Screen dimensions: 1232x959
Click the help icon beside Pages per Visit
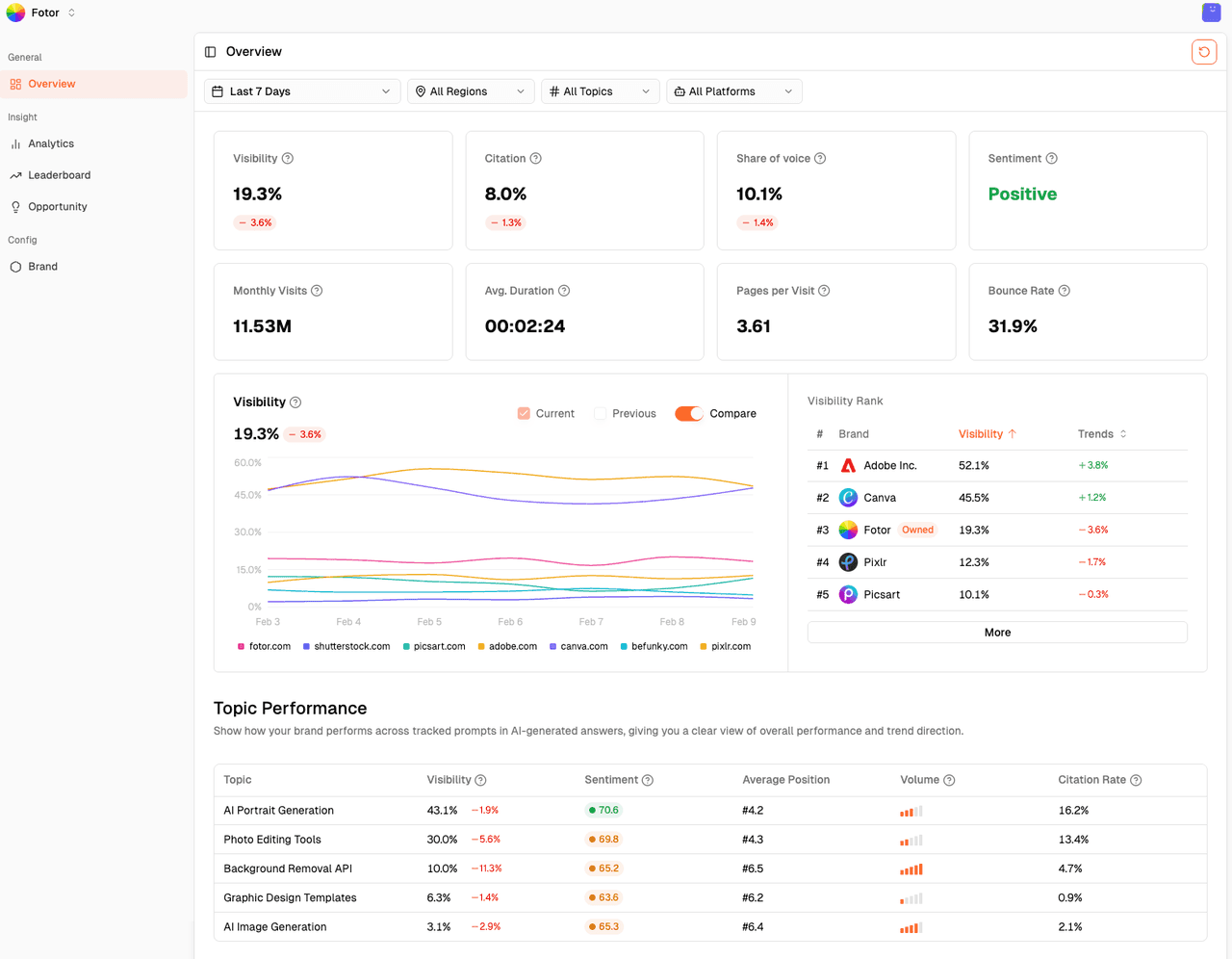click(x=824, y=291)
